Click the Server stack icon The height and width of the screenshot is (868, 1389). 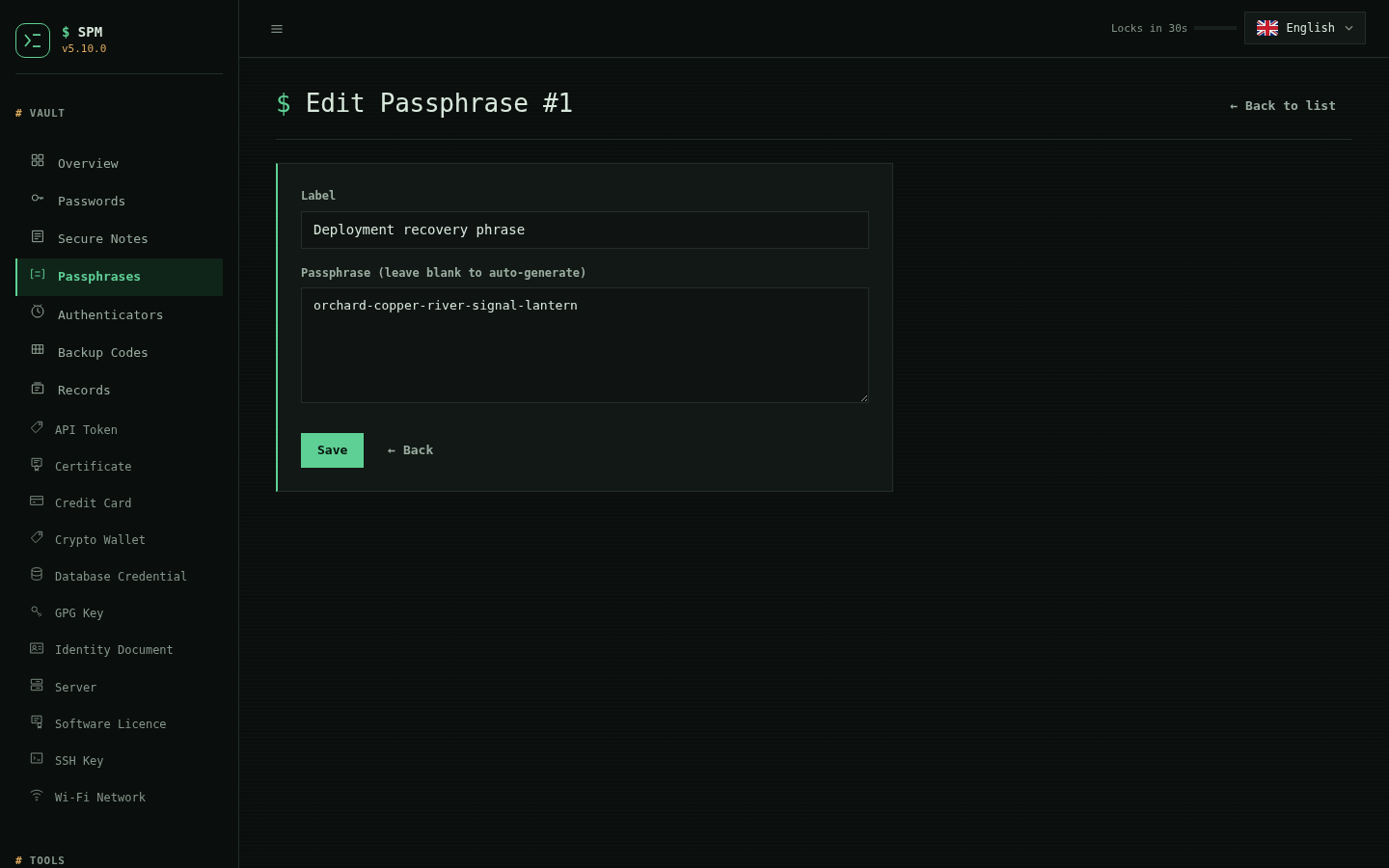(x=37, y=685)
